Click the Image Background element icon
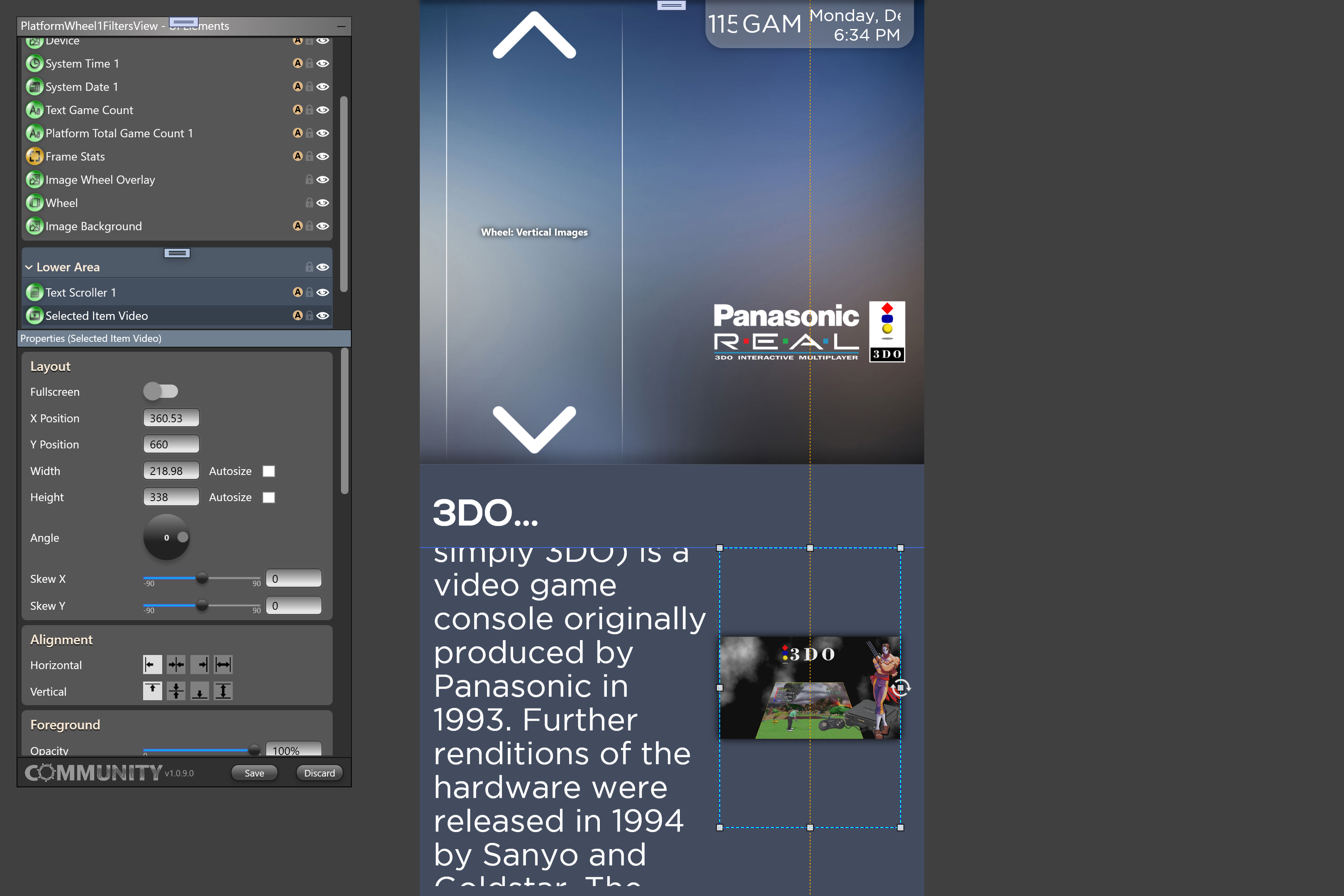The width and height of the screenshot is (1344, 896). tap(35, 226)
